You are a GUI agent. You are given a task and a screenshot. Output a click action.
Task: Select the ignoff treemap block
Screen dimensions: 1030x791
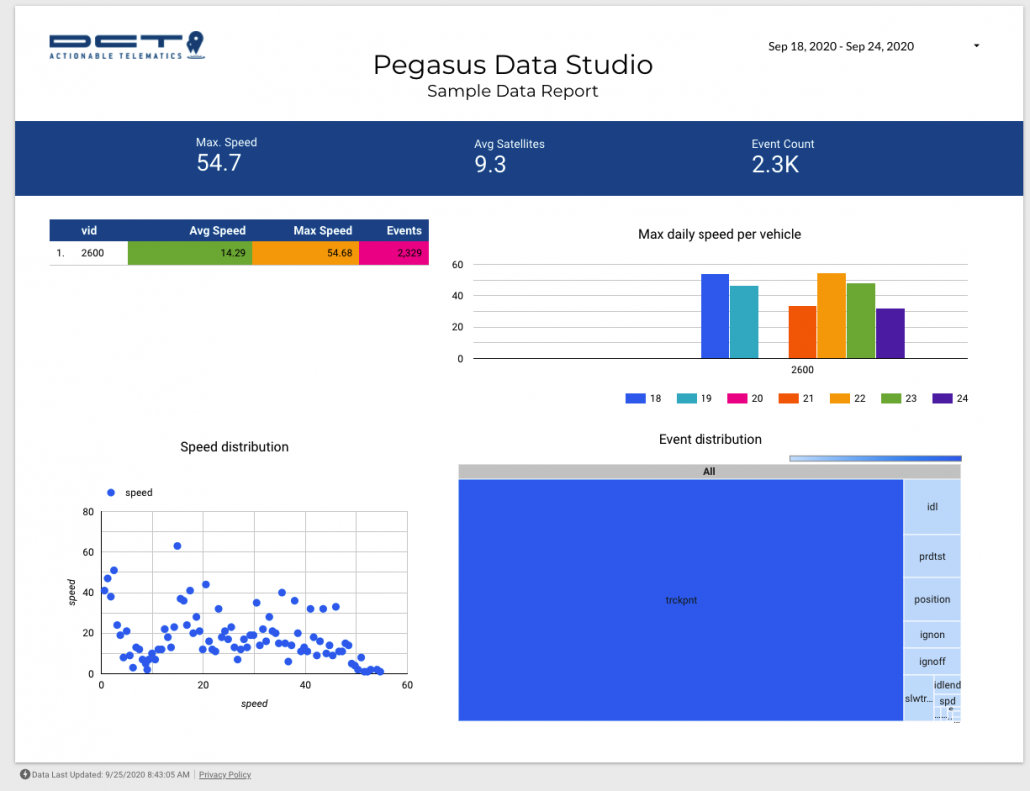pyautogui.click(x=932, y=662)
